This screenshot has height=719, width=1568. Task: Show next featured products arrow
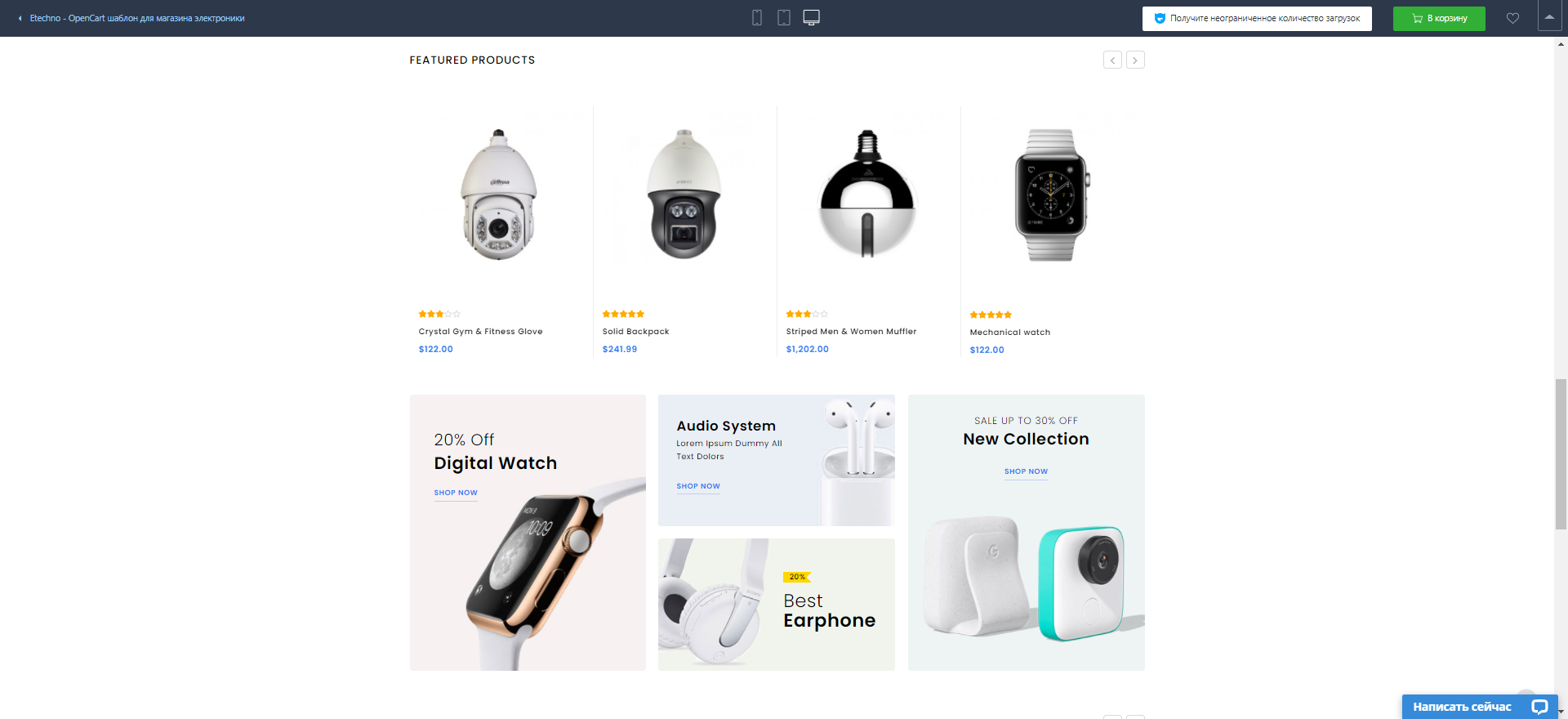[1135, 60]
